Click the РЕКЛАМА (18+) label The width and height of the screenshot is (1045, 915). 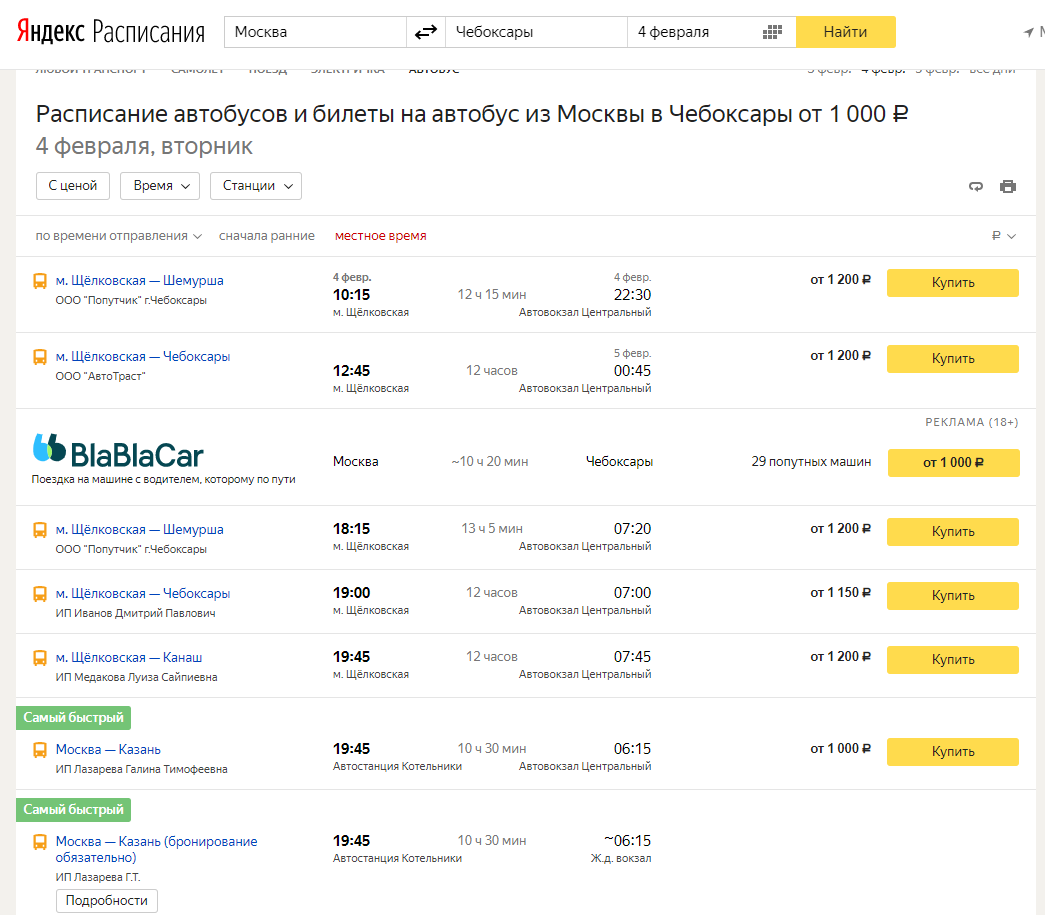972,423
